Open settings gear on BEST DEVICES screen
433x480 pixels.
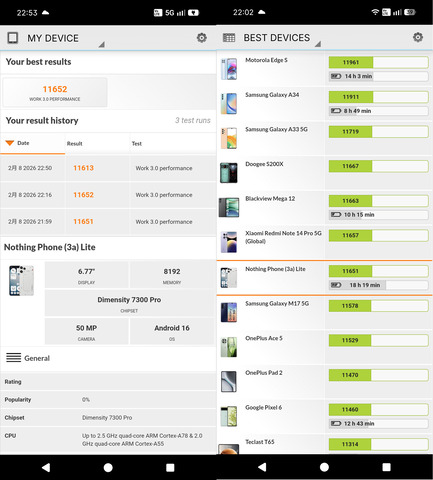(418, 37)
